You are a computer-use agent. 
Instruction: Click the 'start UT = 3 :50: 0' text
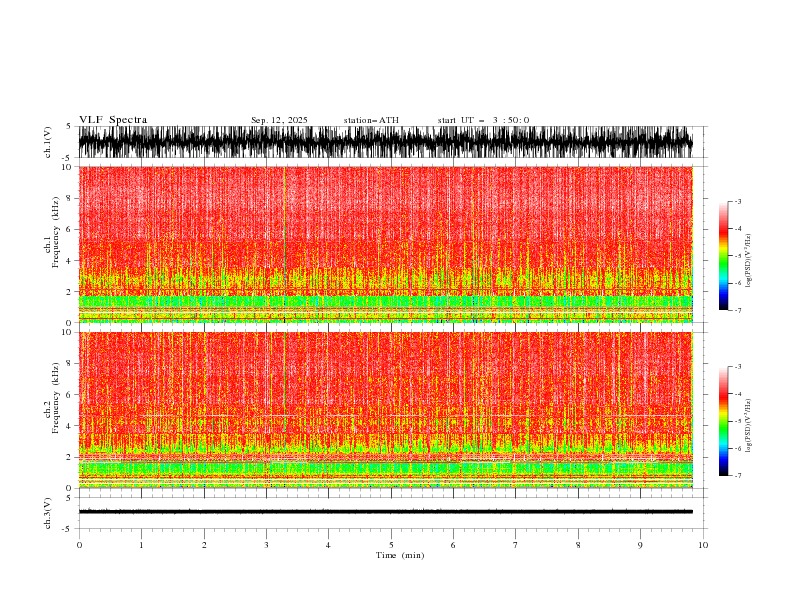point(483,120)
